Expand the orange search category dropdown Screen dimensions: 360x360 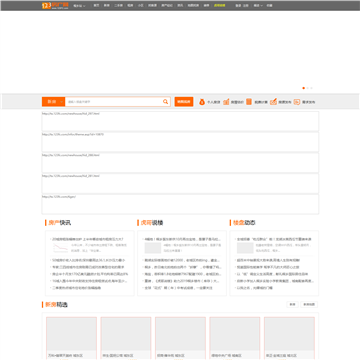coord(54,102)
